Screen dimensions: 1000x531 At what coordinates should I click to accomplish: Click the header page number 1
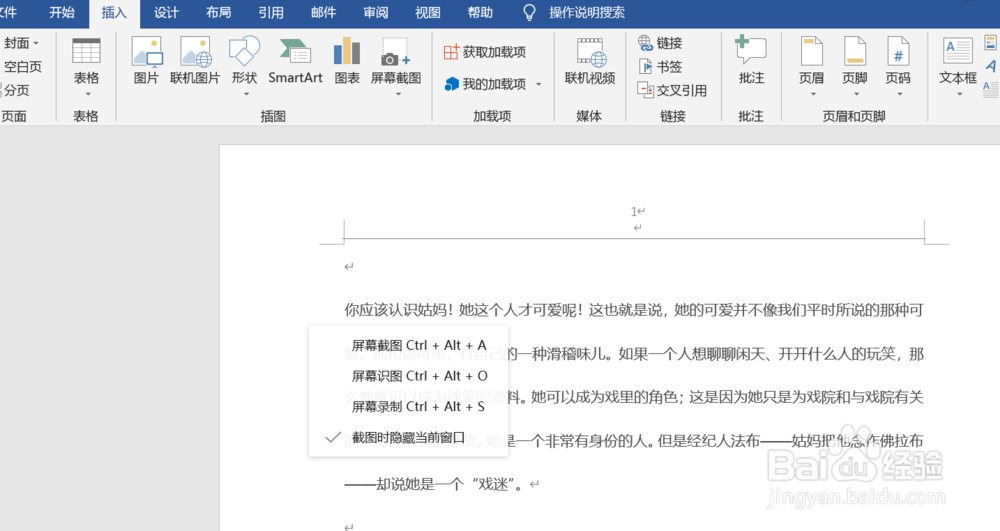(x=634, y=211)
